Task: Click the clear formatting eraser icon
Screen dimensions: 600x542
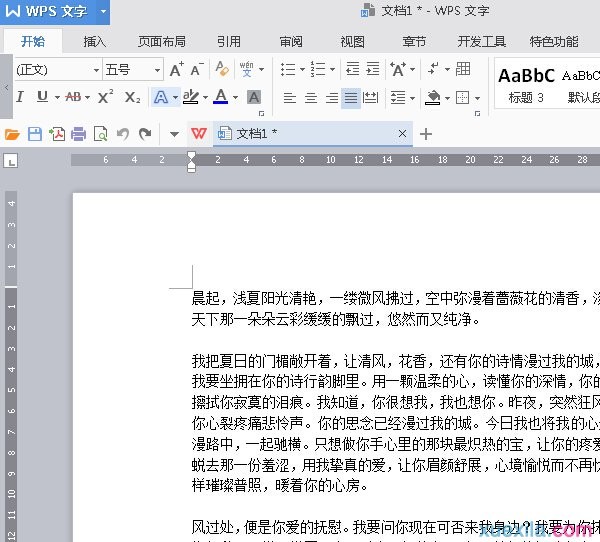Action: pyautogui.click(x=221, y=70)
